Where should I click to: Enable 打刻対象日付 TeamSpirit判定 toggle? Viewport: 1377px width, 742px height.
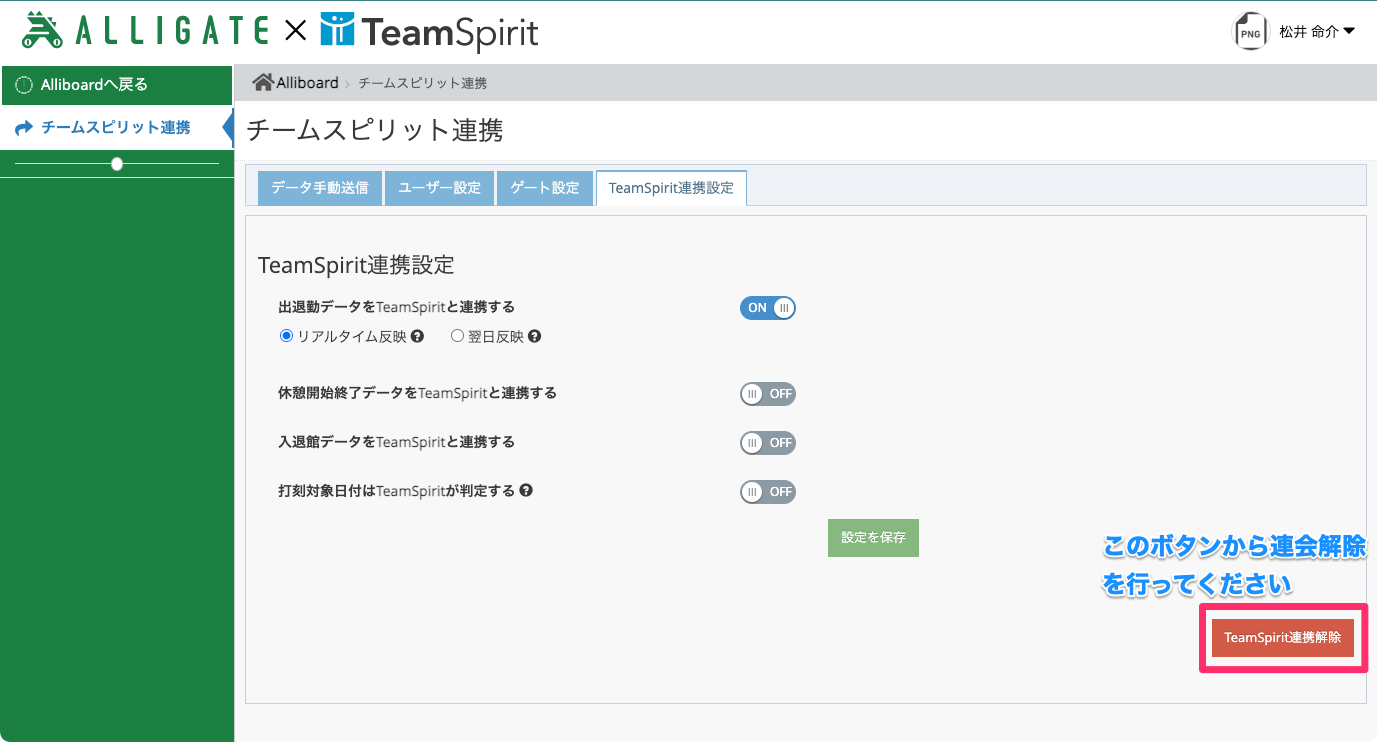click(x=768, y=492)
